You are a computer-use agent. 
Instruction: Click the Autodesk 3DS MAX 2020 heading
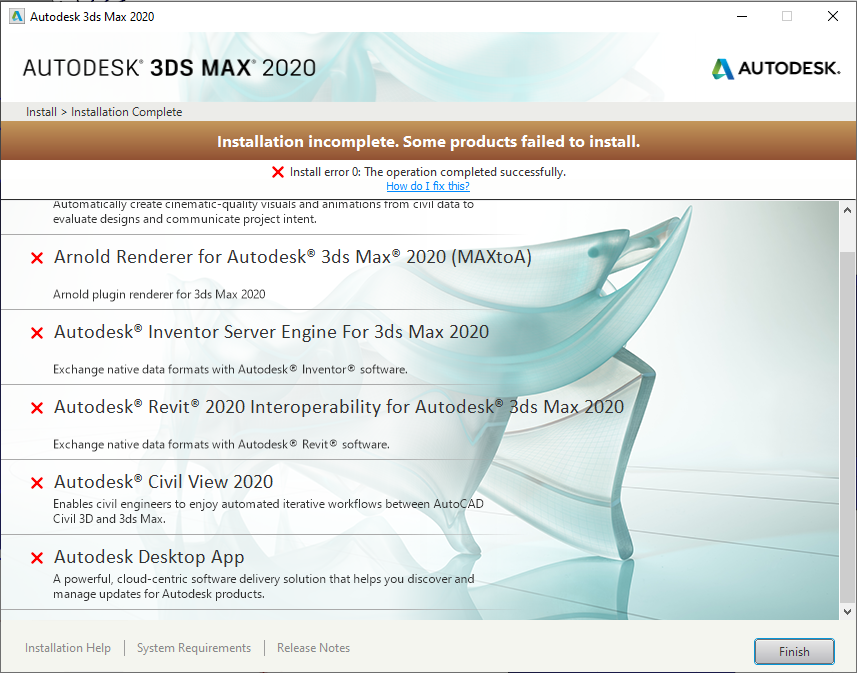pyautogui.click(x=169, y=68)
